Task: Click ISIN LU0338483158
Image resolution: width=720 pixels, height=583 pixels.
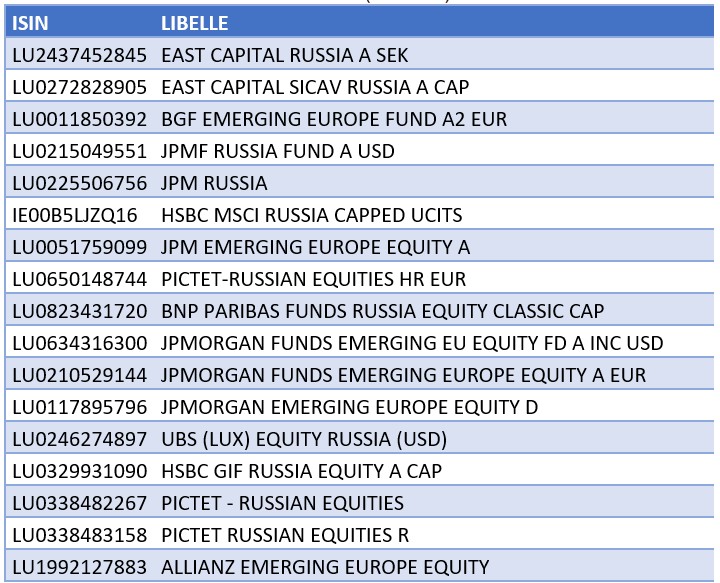Action: click(x=79, y=535)
